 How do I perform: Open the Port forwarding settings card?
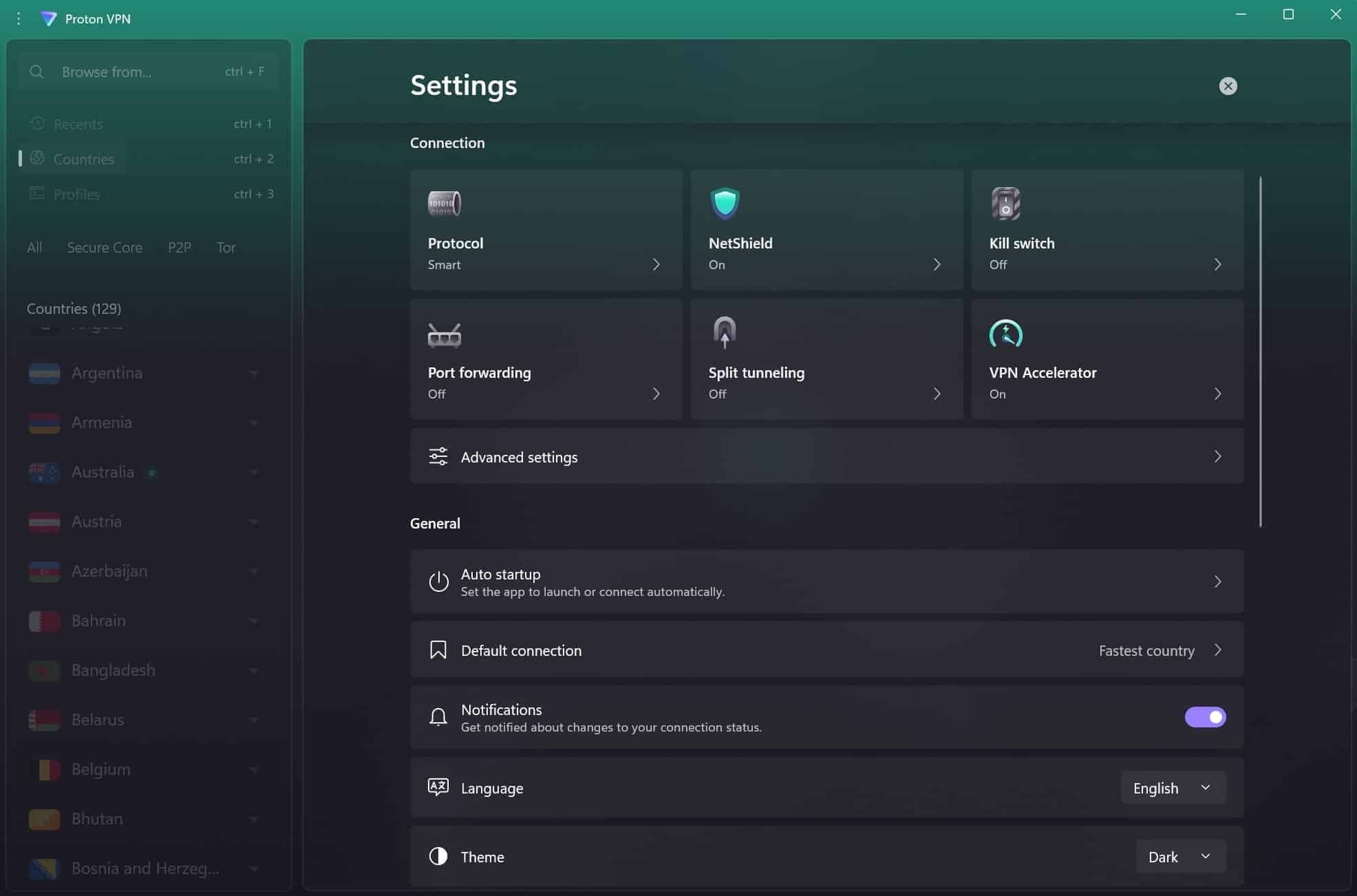click(546, 359)
